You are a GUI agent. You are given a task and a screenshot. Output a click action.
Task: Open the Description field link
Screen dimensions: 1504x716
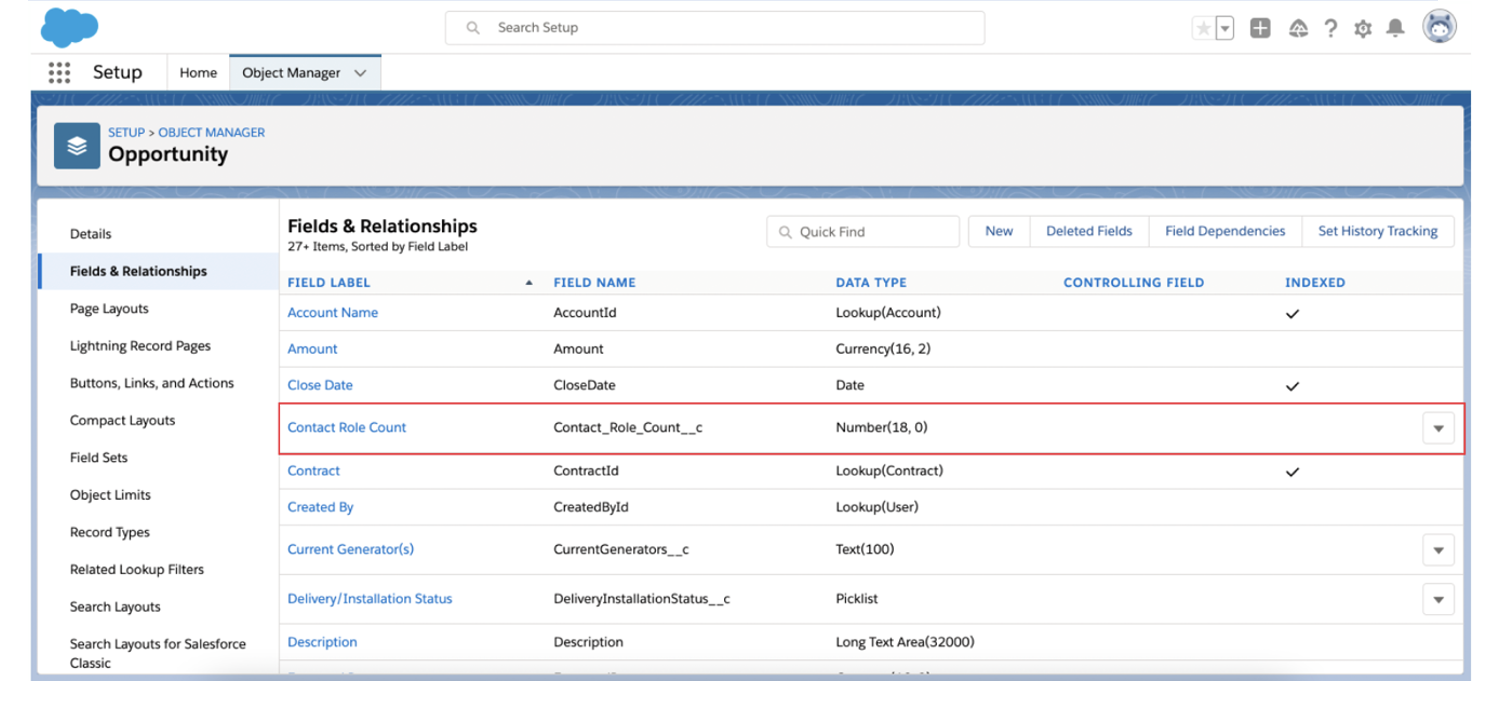[x=322, y=642]
